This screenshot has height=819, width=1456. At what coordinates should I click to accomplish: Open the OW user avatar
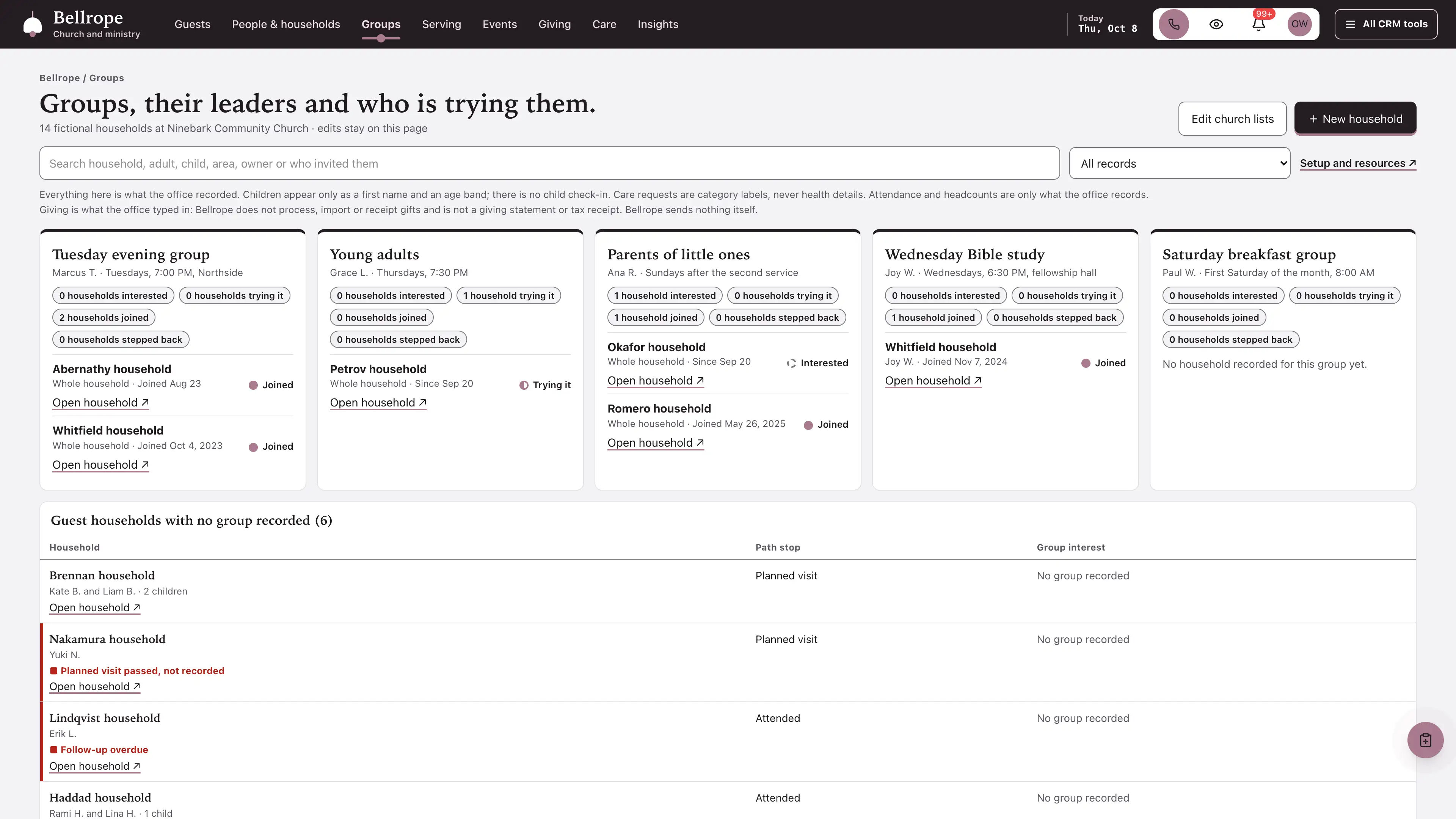click(1299, 24)
